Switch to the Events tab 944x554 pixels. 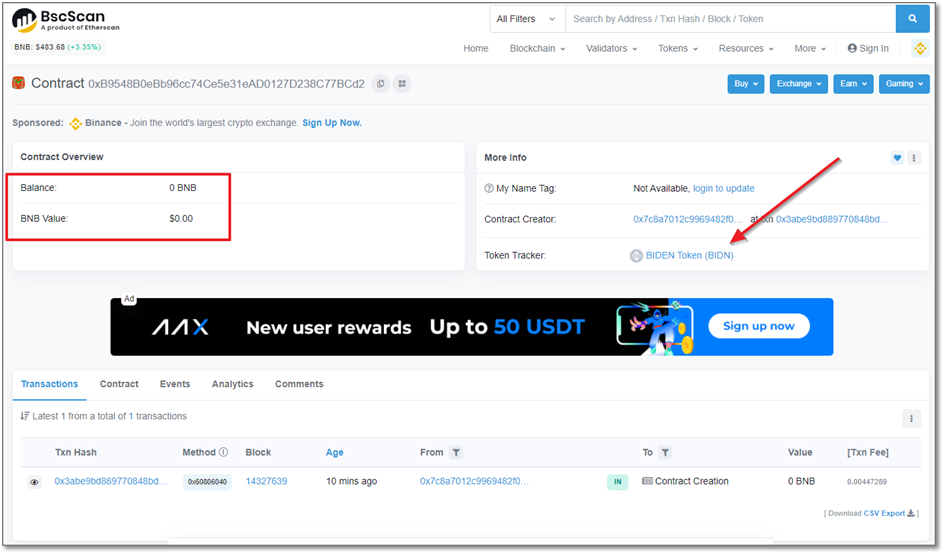tap(175, 384)
